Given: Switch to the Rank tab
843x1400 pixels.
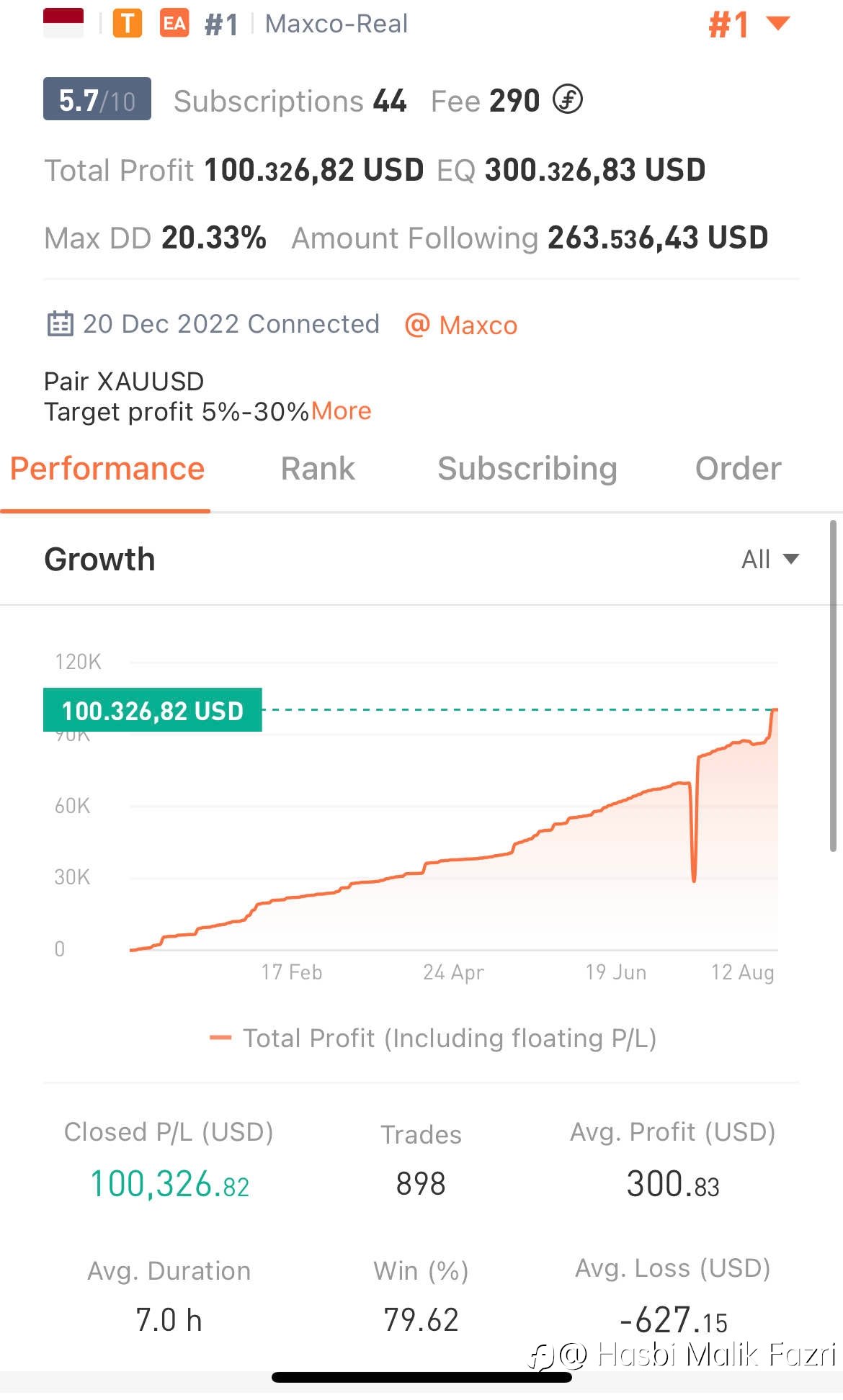Looking at the screenshot, I should click(318, 469).
